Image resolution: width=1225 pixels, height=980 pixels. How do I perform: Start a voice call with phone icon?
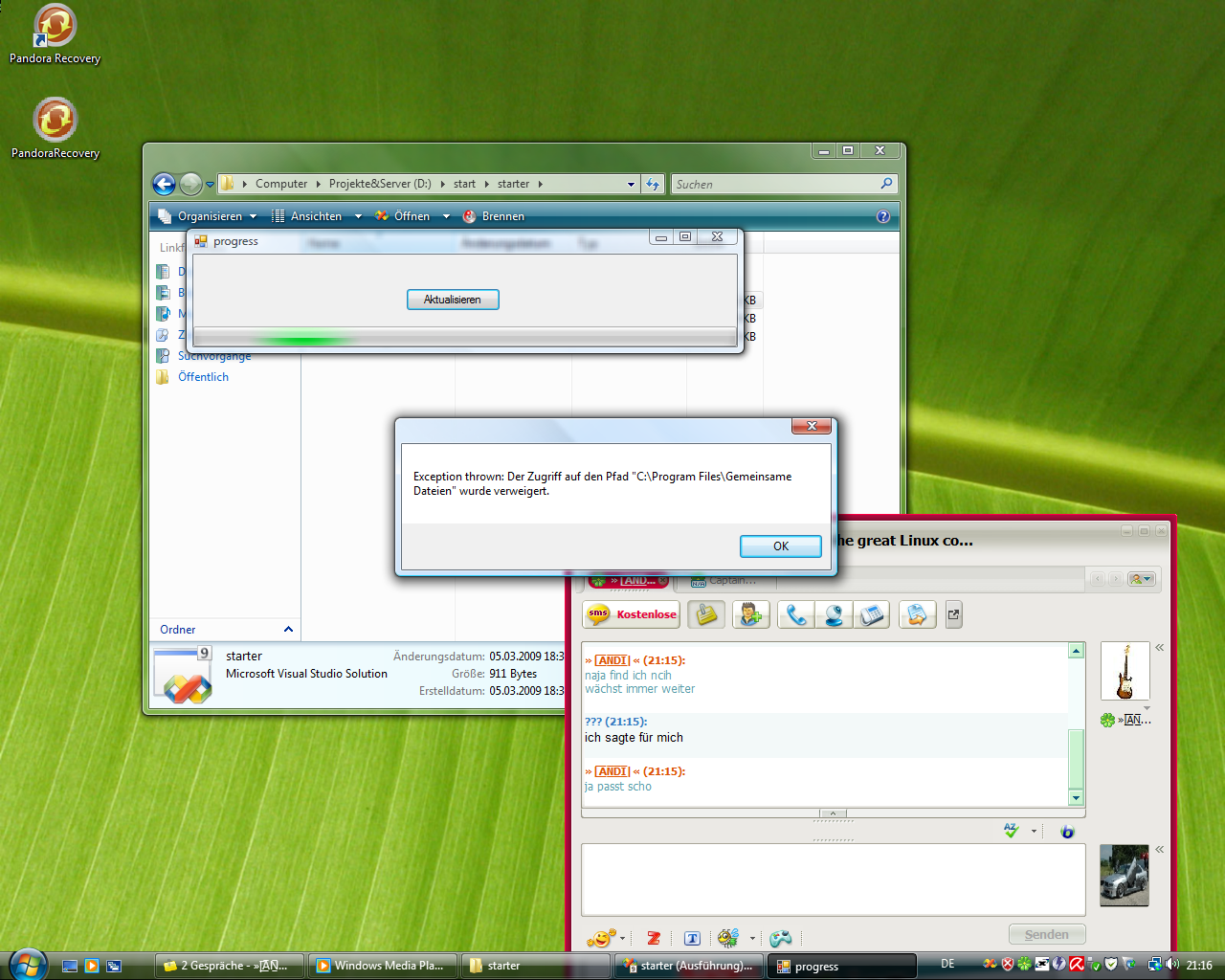(x=796, y=614)
